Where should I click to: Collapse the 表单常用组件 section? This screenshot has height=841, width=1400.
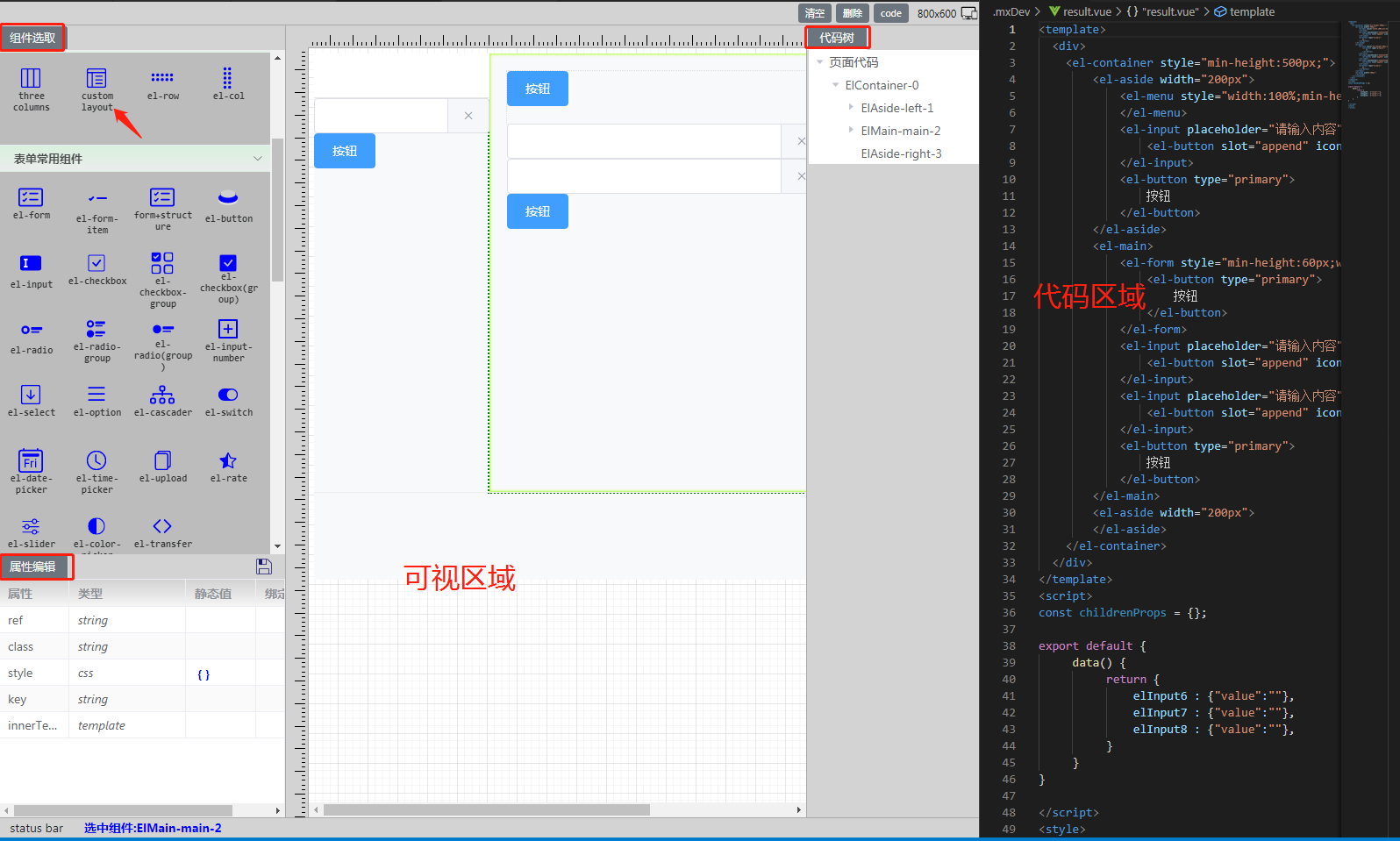pos(258,159)
